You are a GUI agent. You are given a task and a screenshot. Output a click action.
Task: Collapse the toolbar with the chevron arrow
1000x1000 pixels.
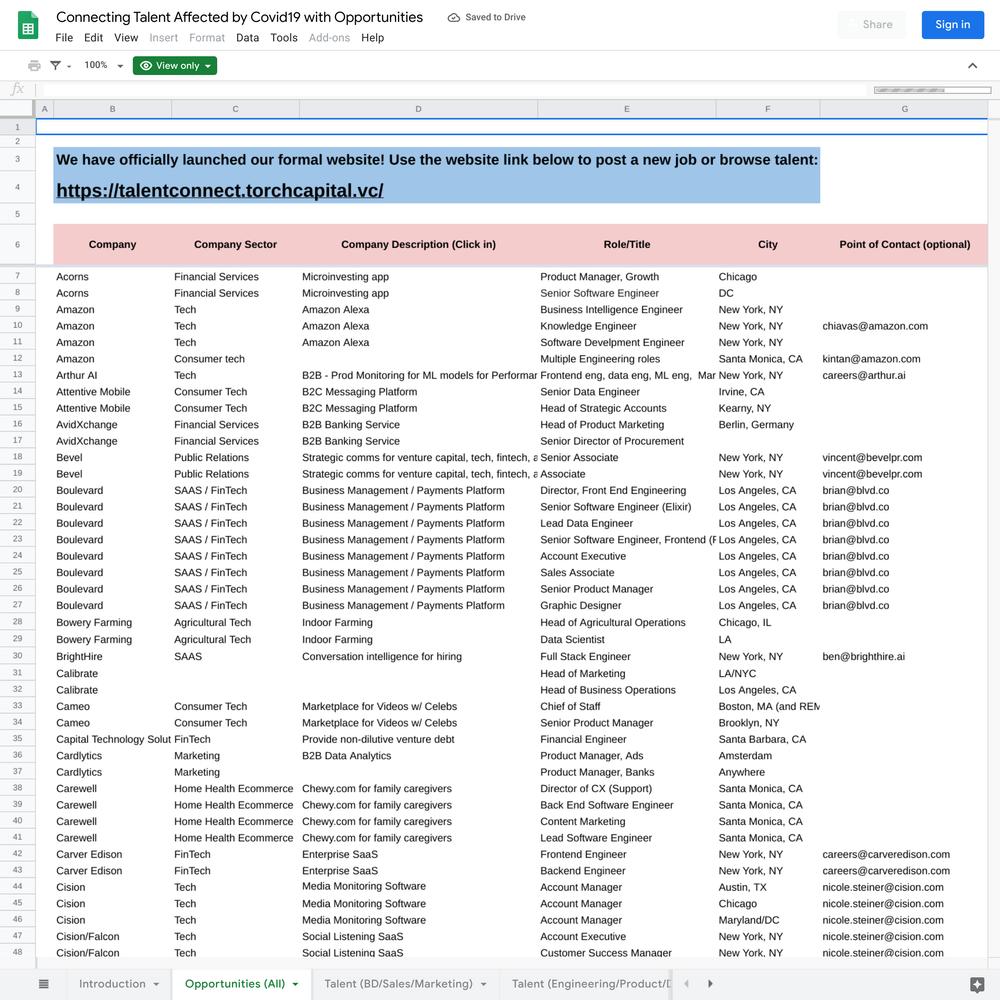click(972, 66)
